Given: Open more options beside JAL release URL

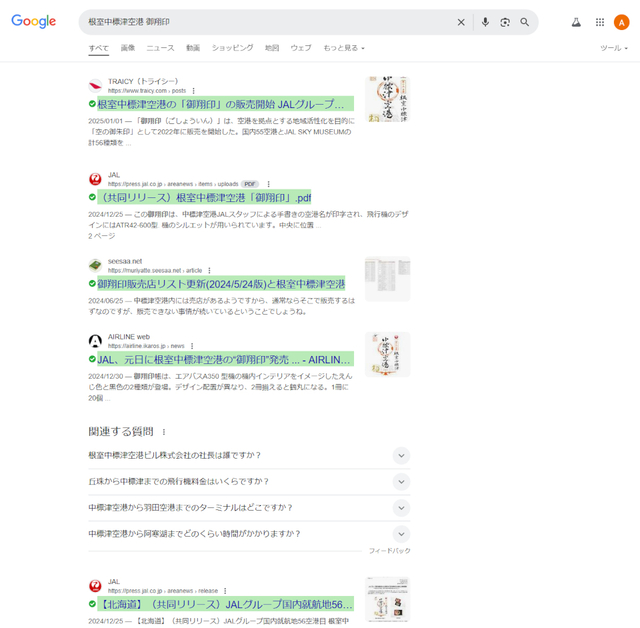Looking at the screenshot, I should pos(225,590).
